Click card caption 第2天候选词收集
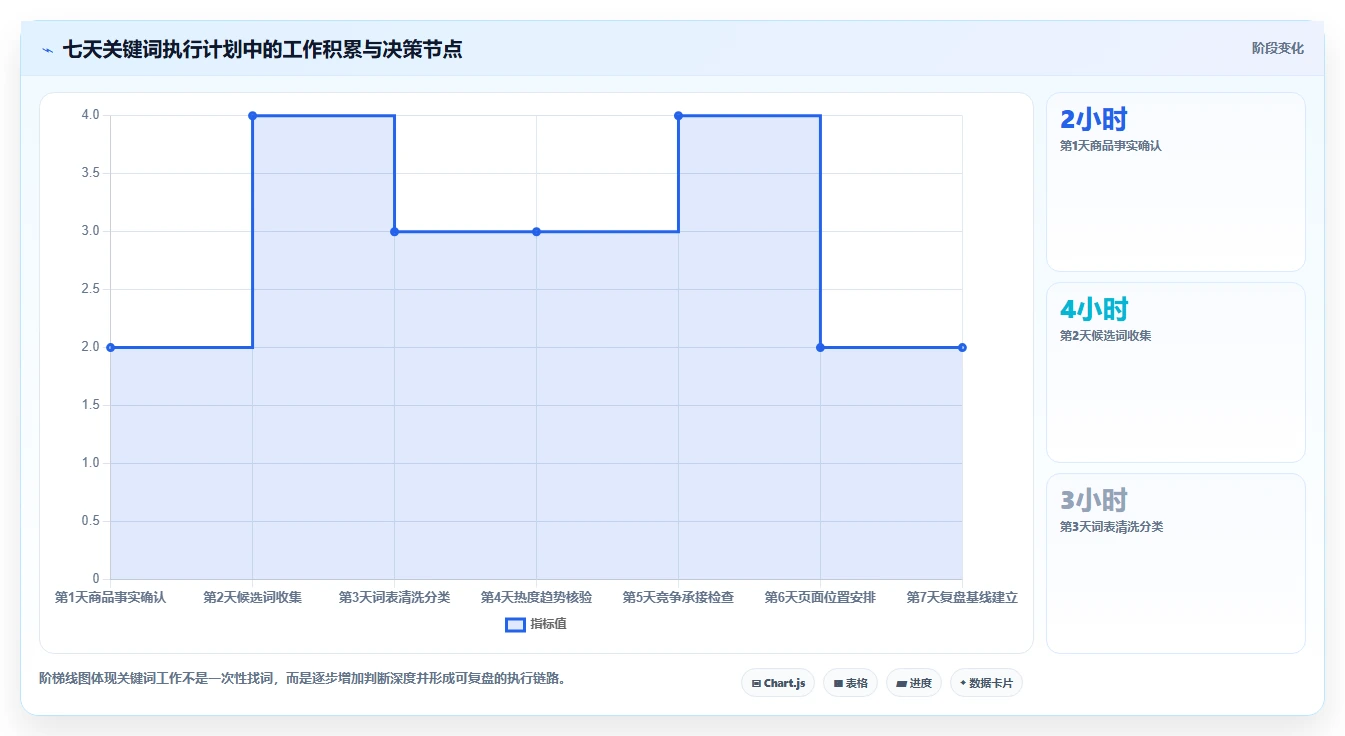Screen dimensions: 1345x736 (1105, 335)
